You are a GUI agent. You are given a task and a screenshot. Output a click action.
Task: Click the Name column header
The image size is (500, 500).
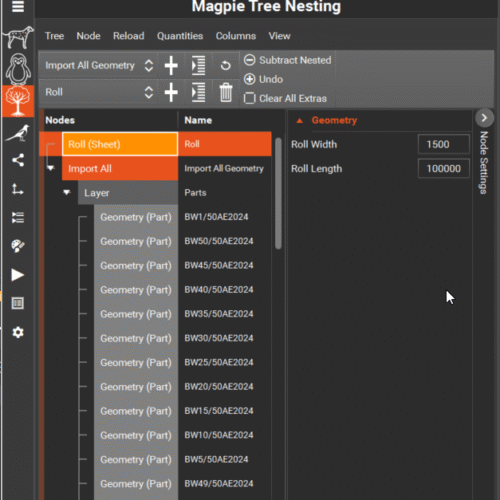[x=198, y=120]
